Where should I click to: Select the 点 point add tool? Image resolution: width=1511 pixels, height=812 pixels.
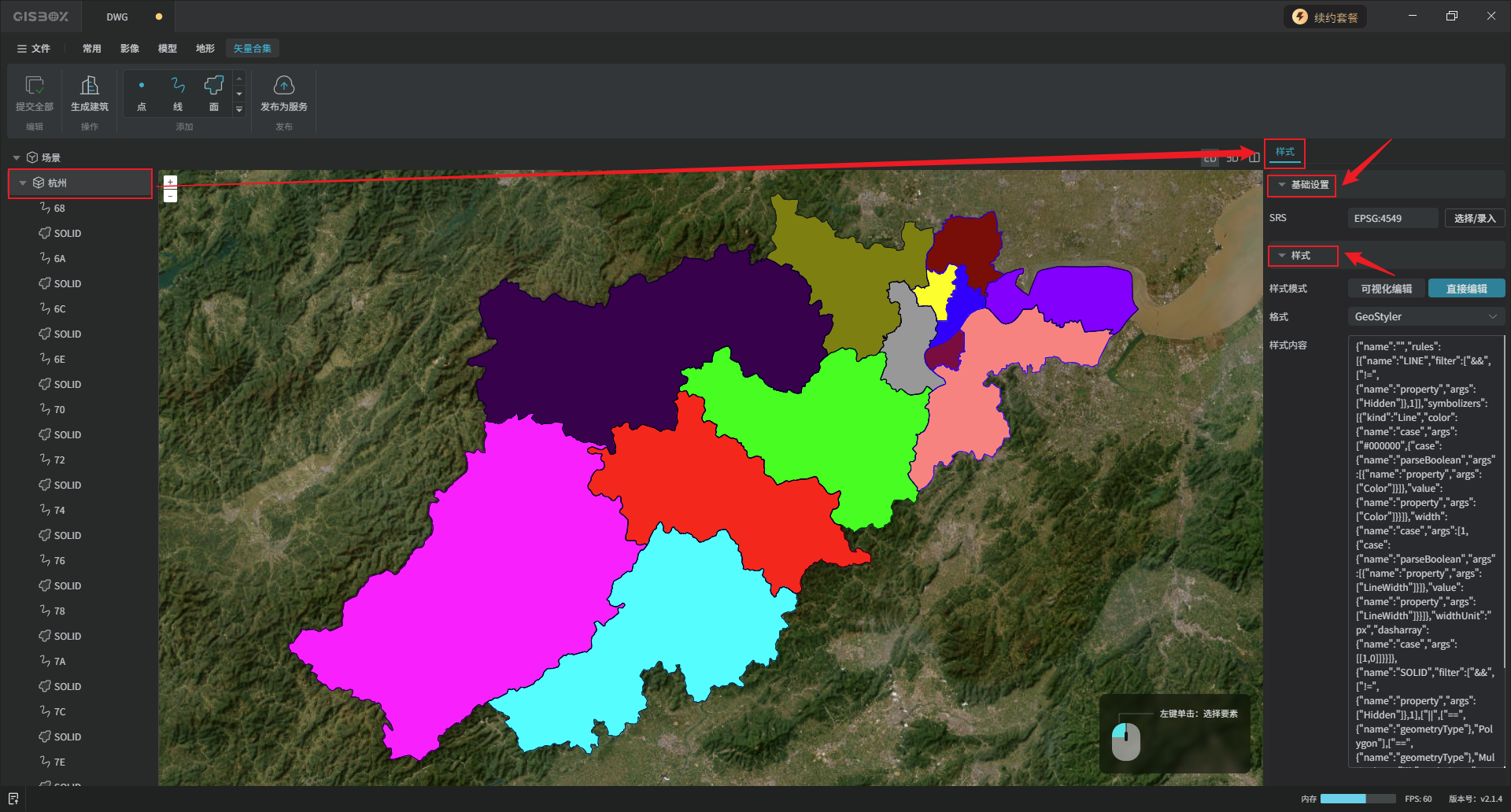[x=142, y=86]
